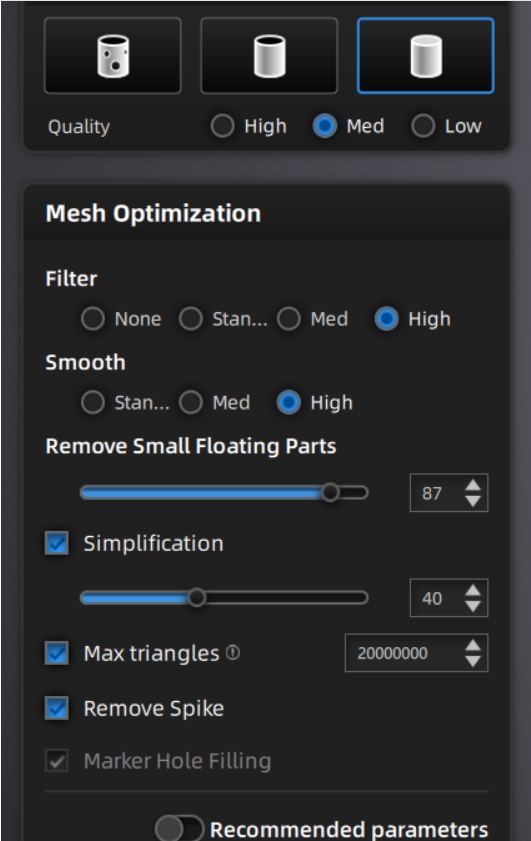This screenshot has width=531, height=841.
Task: Increase the Simplification value with up arrow
Action: click(x=473, y=591)
